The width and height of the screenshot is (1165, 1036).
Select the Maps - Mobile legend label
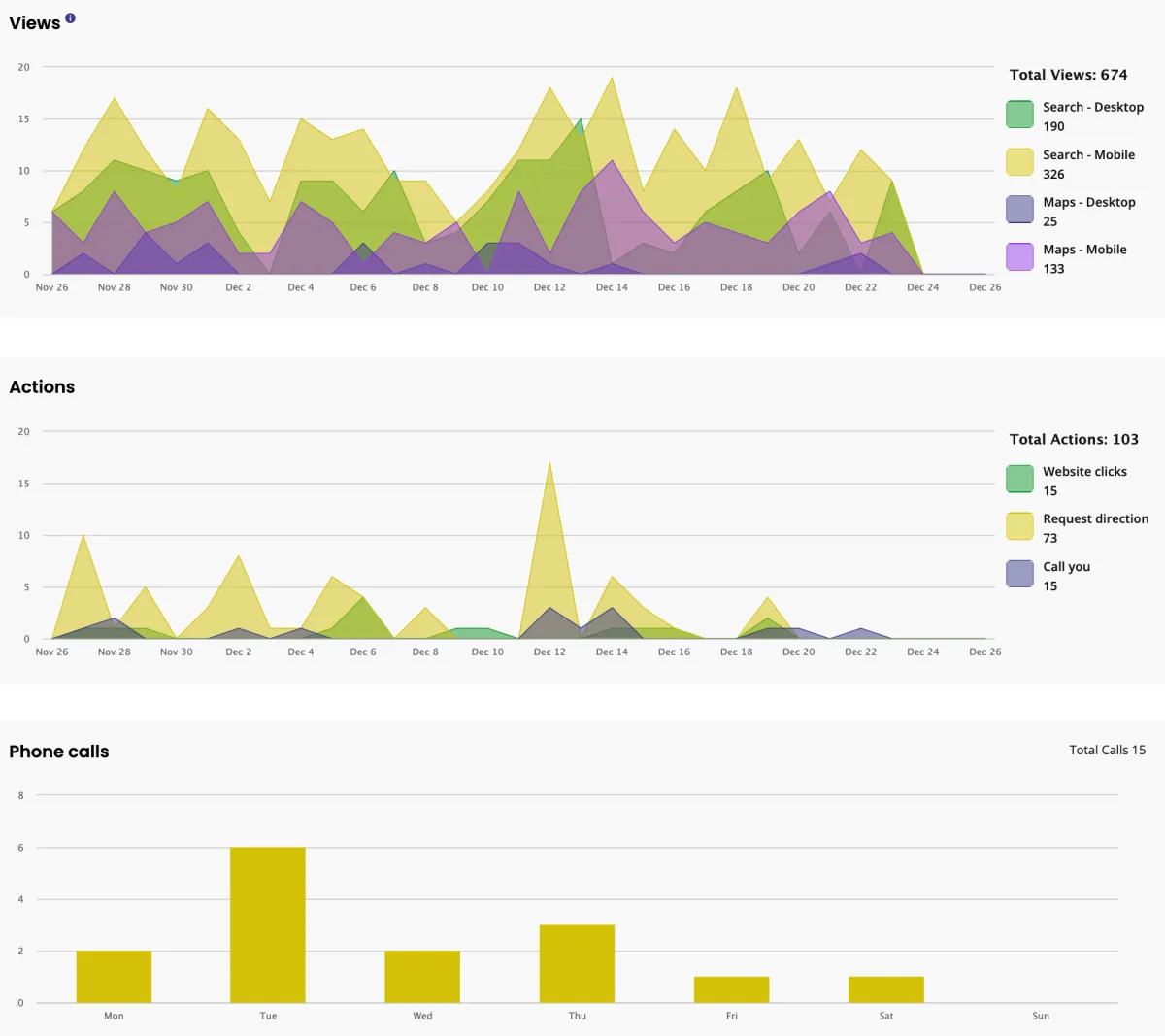[x=1084, y=250]
